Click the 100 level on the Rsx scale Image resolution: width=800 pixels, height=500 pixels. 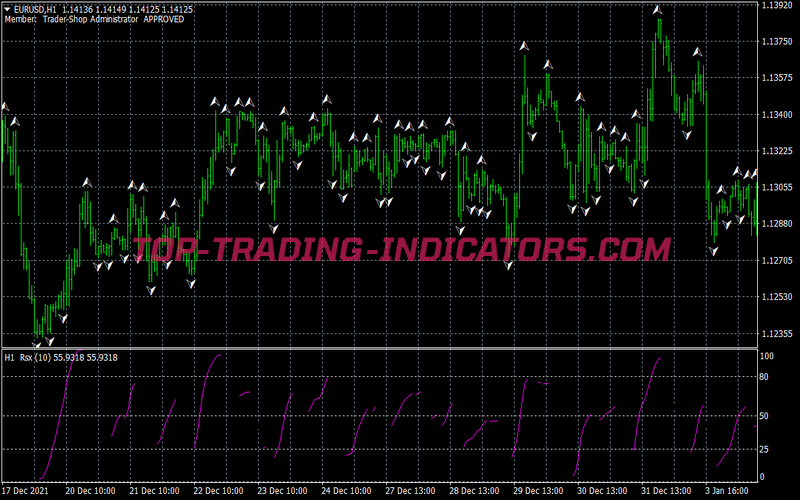click(766, 356)
